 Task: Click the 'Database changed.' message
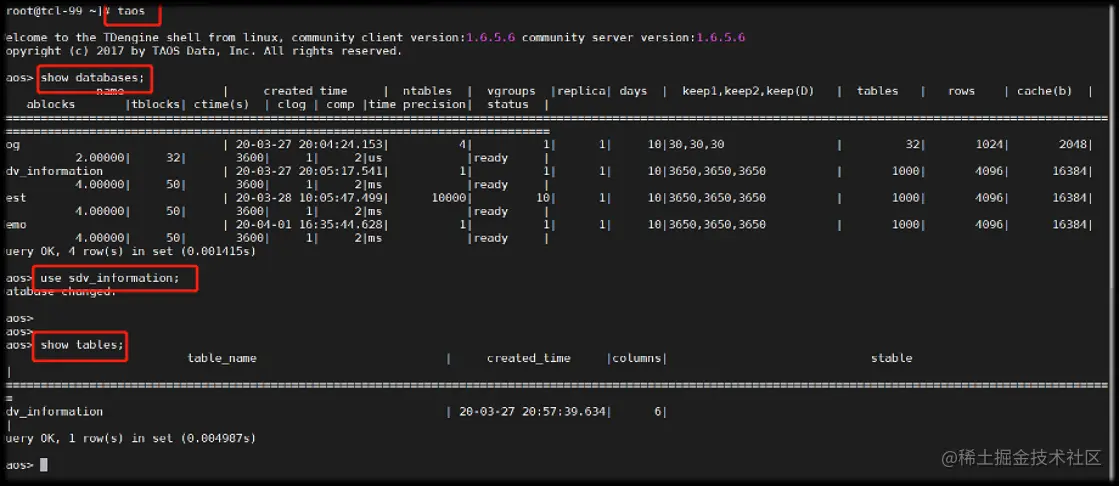coord(60,292)
